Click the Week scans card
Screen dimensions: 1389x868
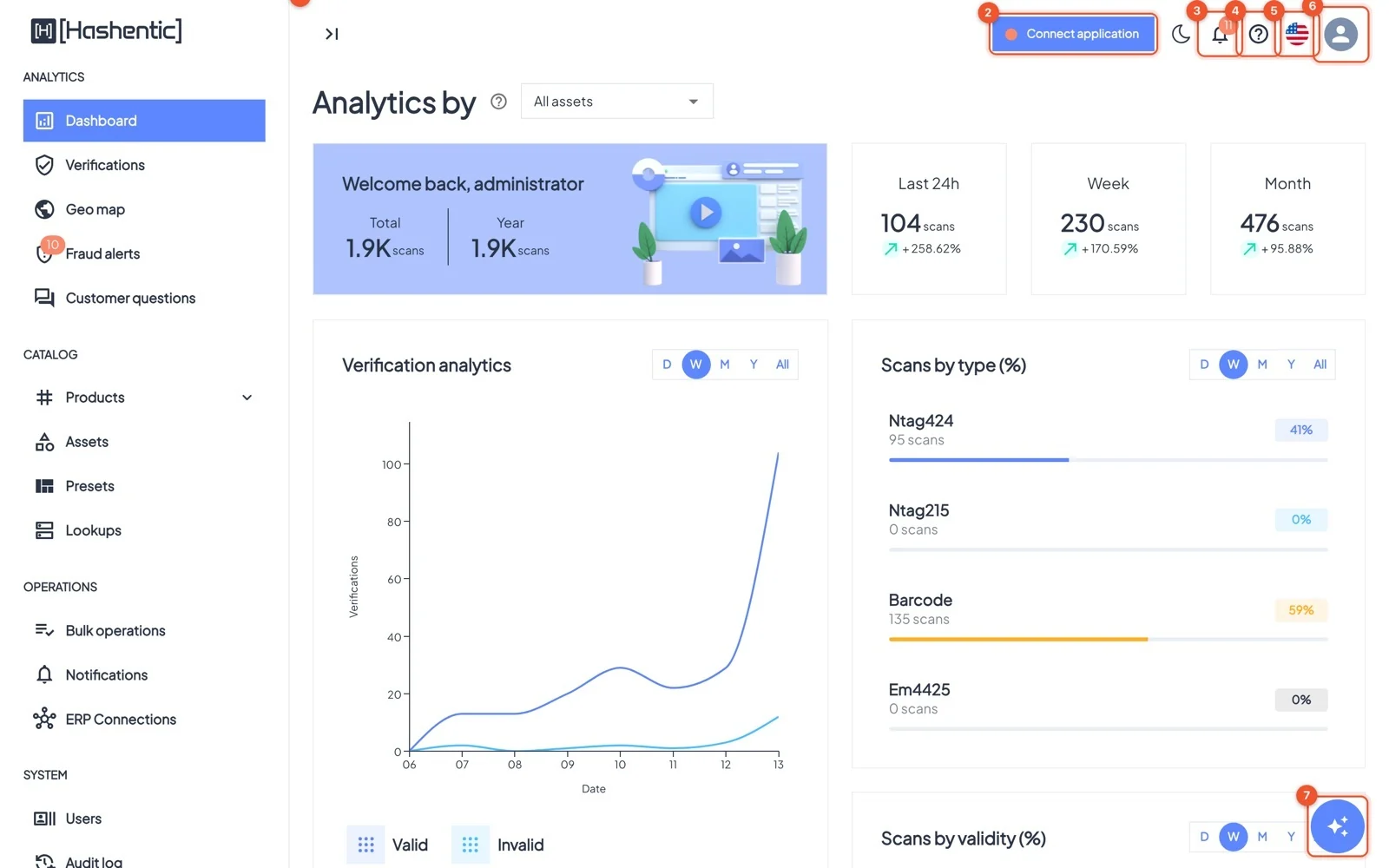(x=1108, y=219)
